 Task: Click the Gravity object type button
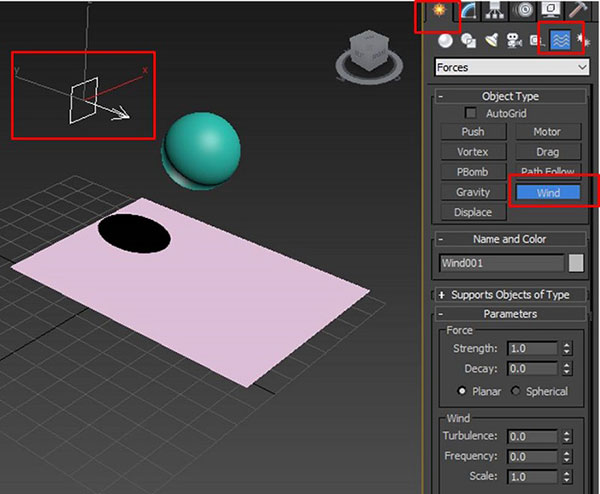coord(473,192)
